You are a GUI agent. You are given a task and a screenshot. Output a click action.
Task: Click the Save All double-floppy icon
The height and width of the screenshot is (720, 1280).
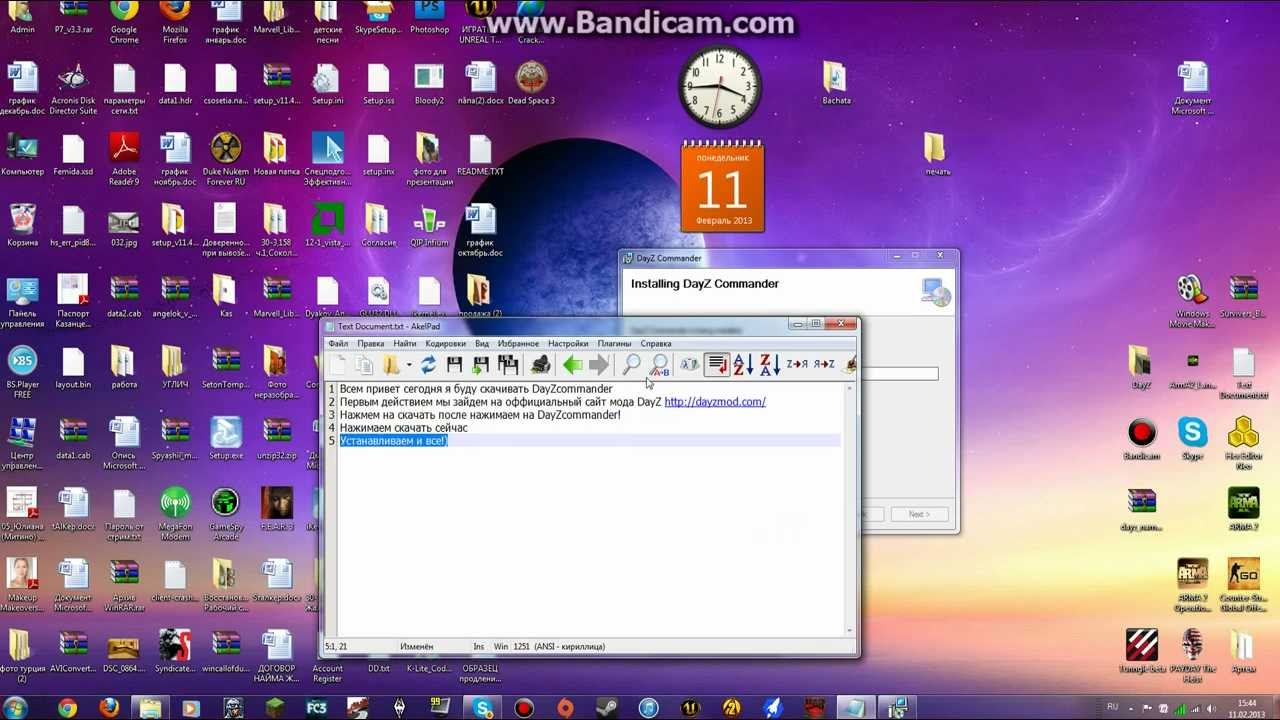[x=507, y=365]
